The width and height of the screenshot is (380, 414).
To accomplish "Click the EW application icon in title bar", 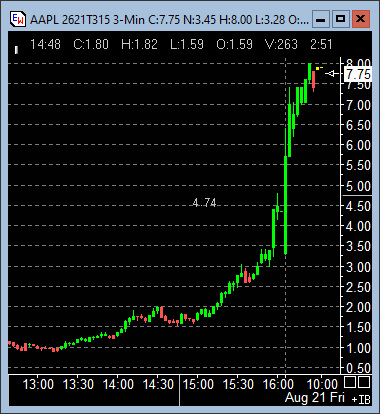I will click(x=17, y=19).
